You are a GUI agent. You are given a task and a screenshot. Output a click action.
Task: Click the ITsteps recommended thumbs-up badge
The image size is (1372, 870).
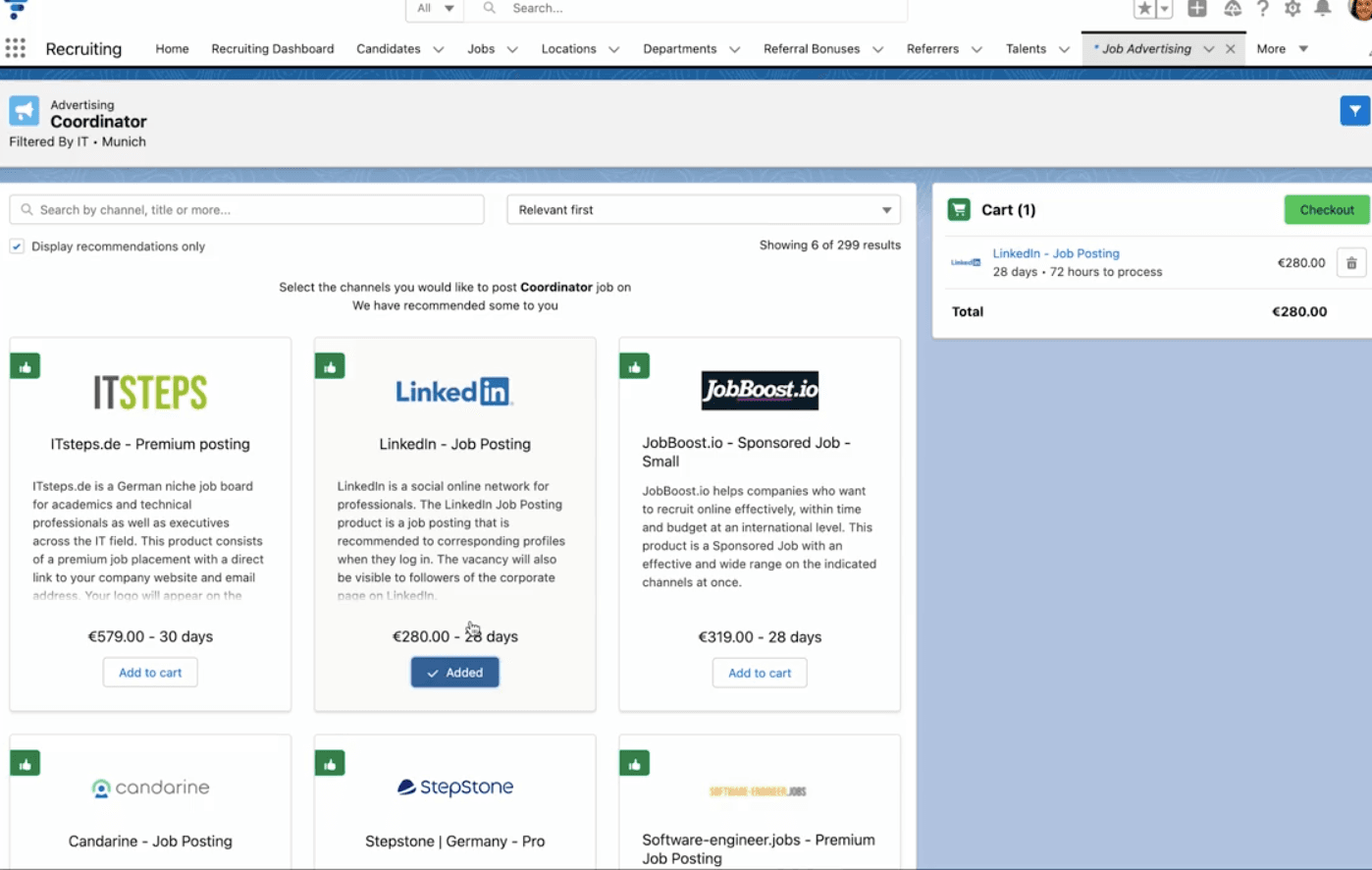pos(26,366)
